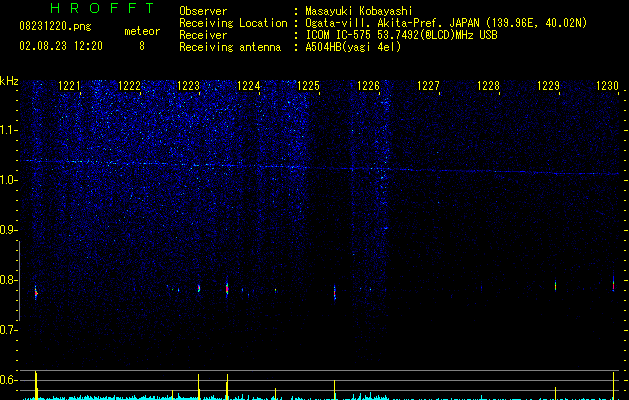629x400 pixels.
Task: Click the 0.8 kHz axis label
Action: pos(8,280)
